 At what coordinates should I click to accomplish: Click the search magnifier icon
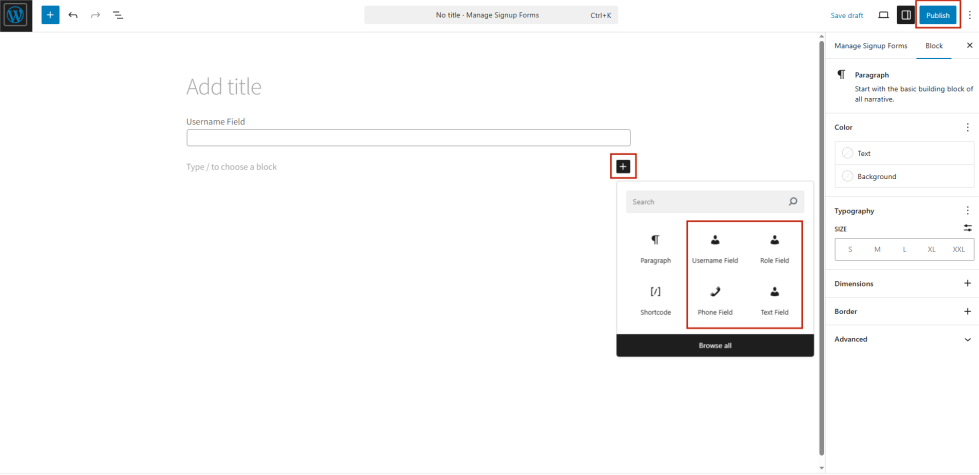[x=793, y=202]
